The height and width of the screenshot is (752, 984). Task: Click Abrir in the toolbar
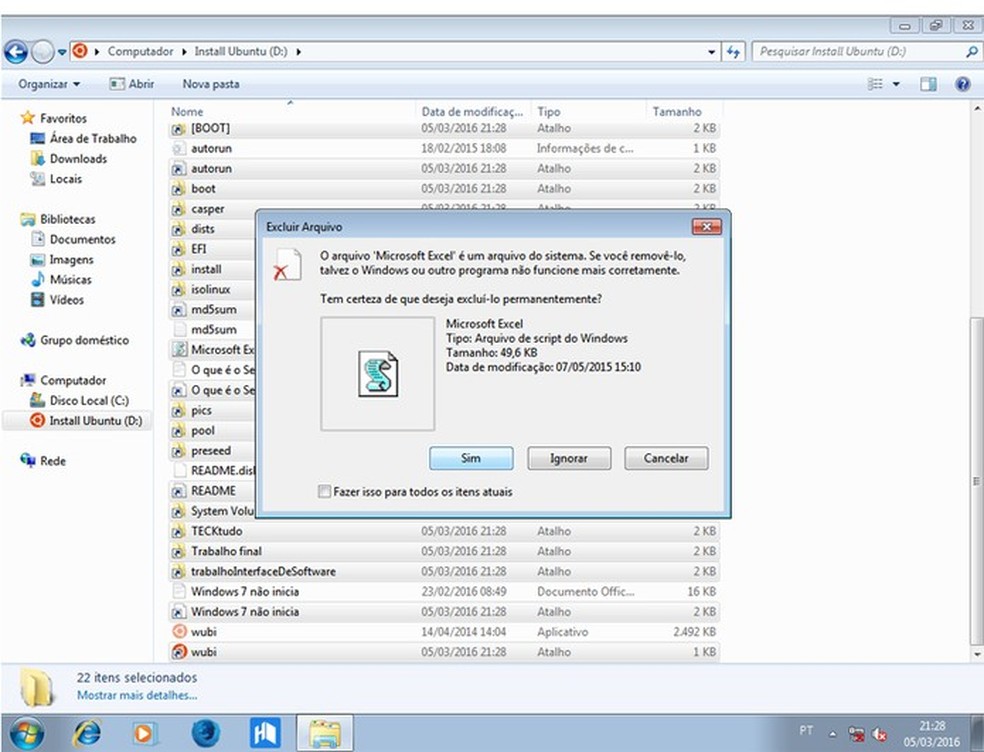coord(132,84)
